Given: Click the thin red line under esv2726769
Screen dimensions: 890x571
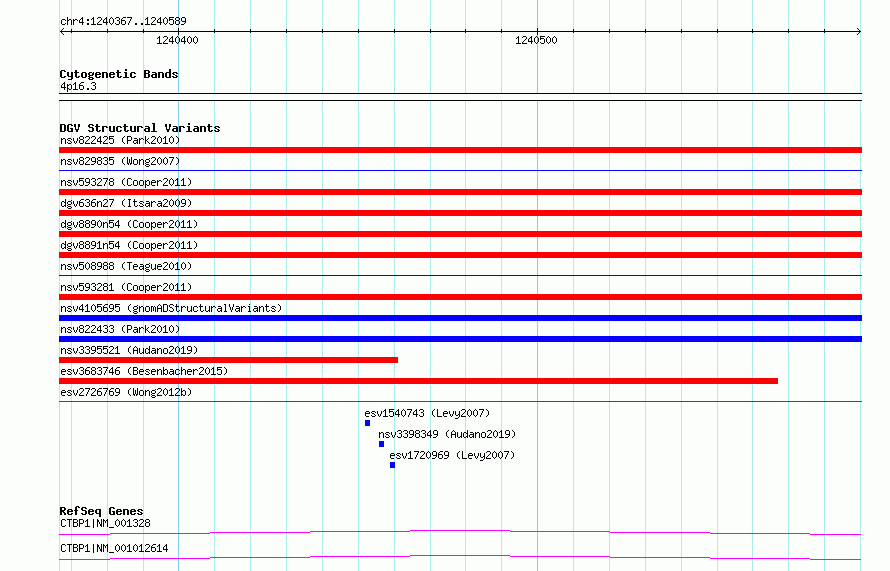Looking at the screenshot, I should (460, 401).
